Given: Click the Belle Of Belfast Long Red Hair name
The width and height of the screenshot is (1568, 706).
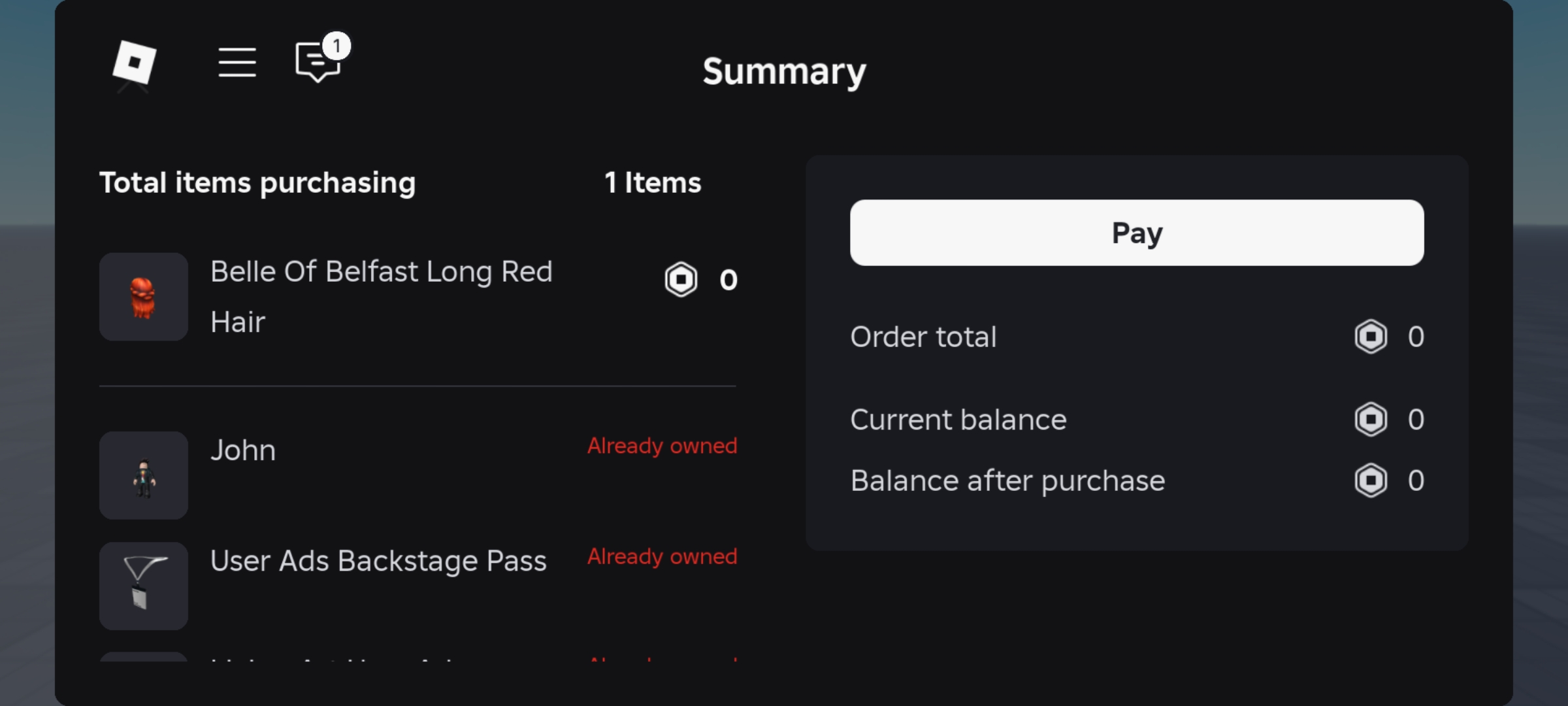Looking at the screenshot, I should point(382,296).
